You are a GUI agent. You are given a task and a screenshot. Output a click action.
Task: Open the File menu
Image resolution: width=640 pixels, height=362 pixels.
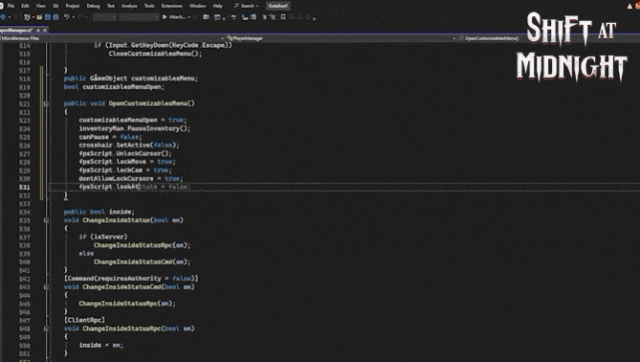tap(11, 6)
